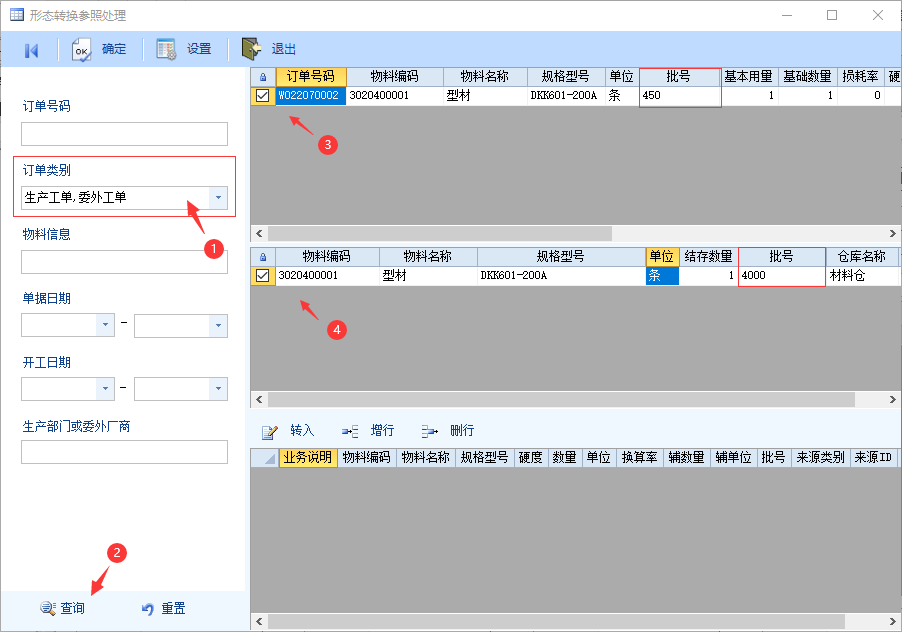Open the 订单类别 dropdown
The image size is (902, 632).
(x=218, y=198)
